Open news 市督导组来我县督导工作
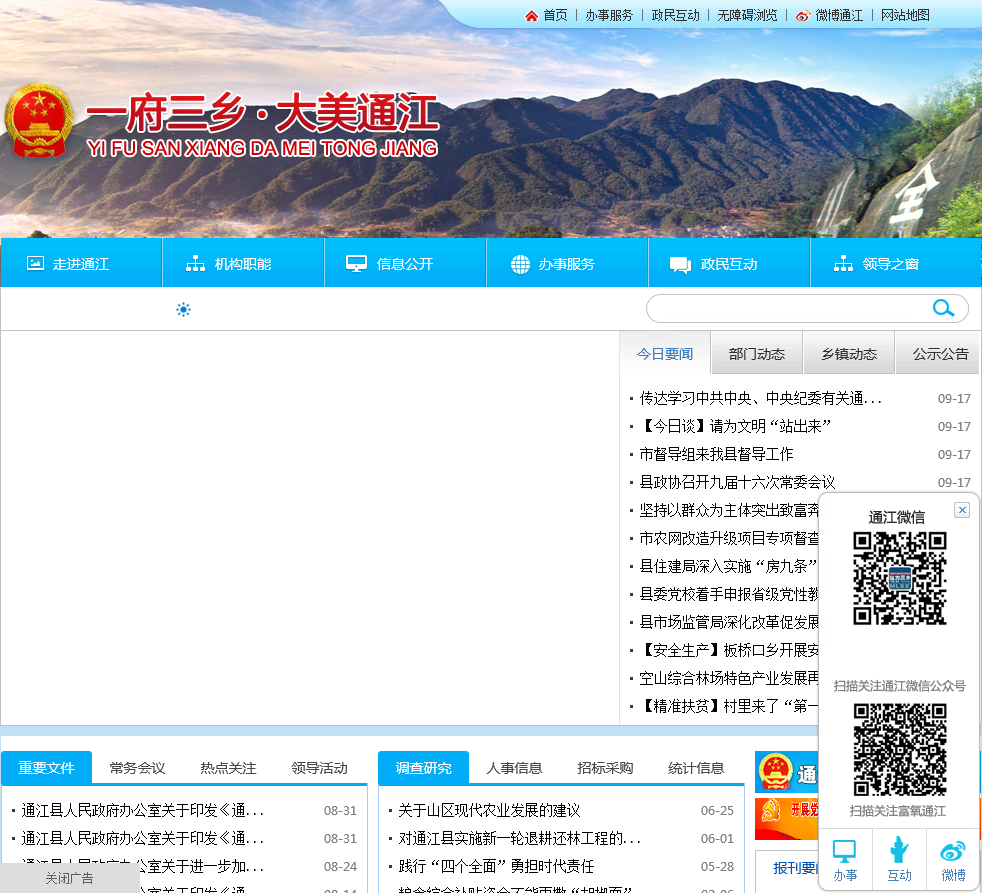The width and height of the screenshot is (982, 893). point(716,454)
